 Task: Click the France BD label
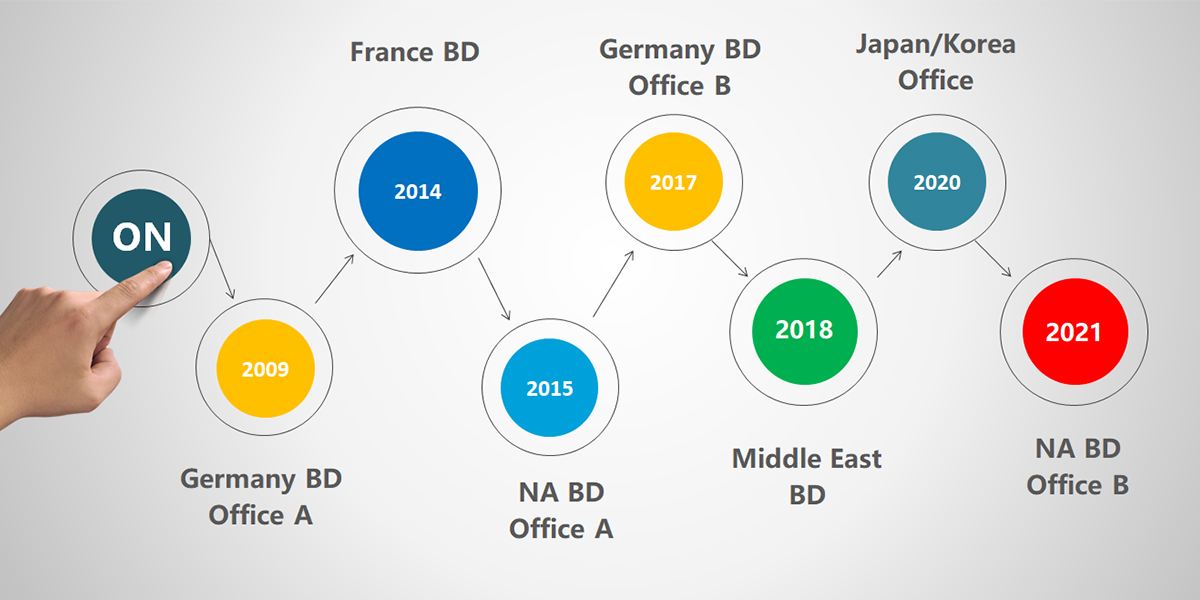tap(415, 52)
